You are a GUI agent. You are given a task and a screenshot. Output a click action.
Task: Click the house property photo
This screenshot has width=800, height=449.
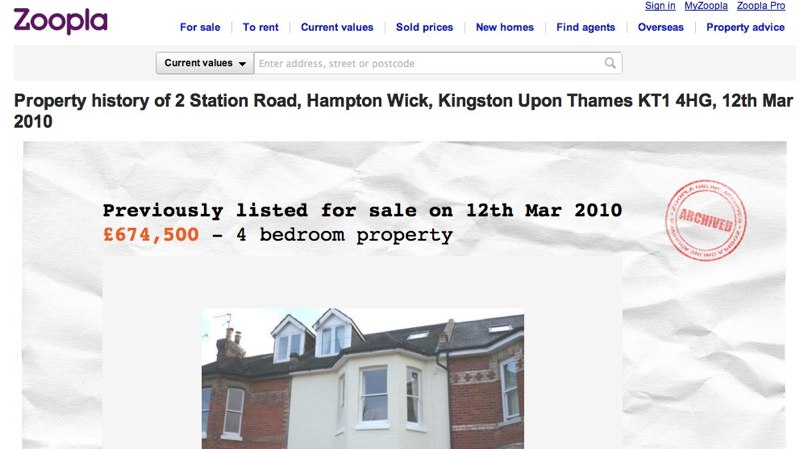point(363,379)
